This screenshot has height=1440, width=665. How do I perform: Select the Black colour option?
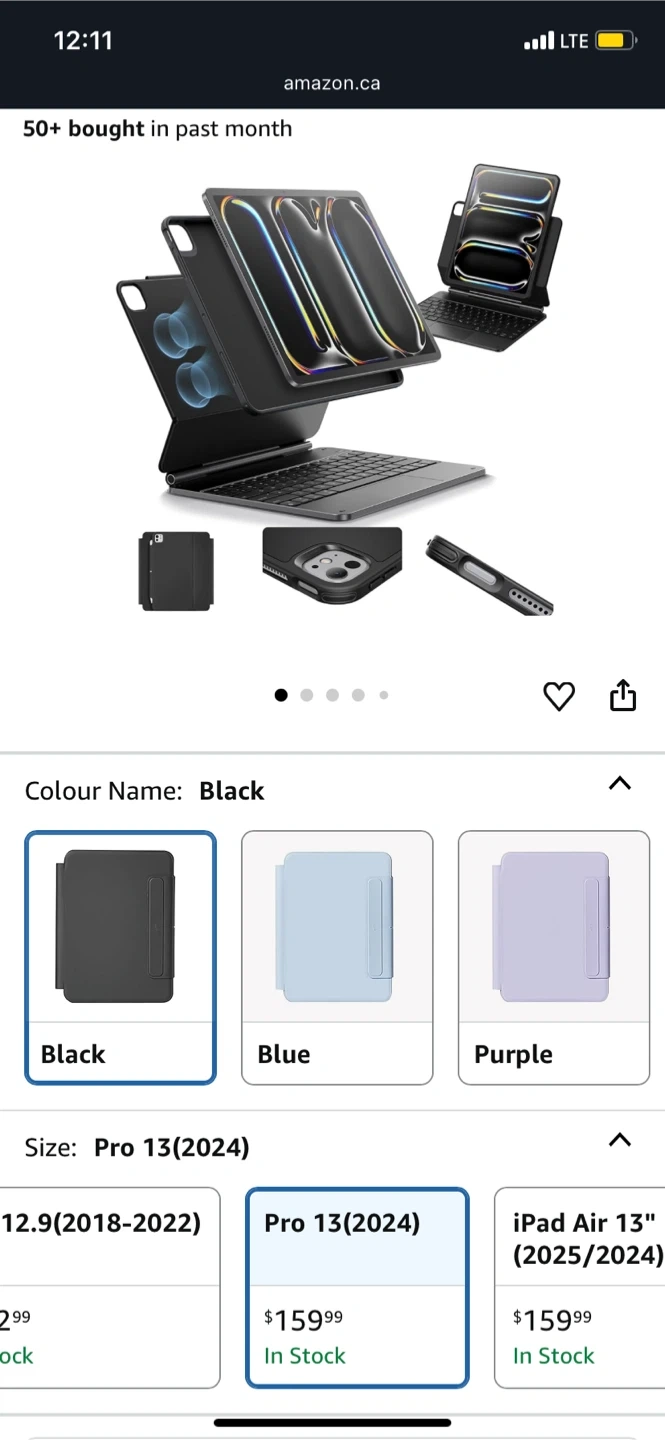tap(121, 958)
